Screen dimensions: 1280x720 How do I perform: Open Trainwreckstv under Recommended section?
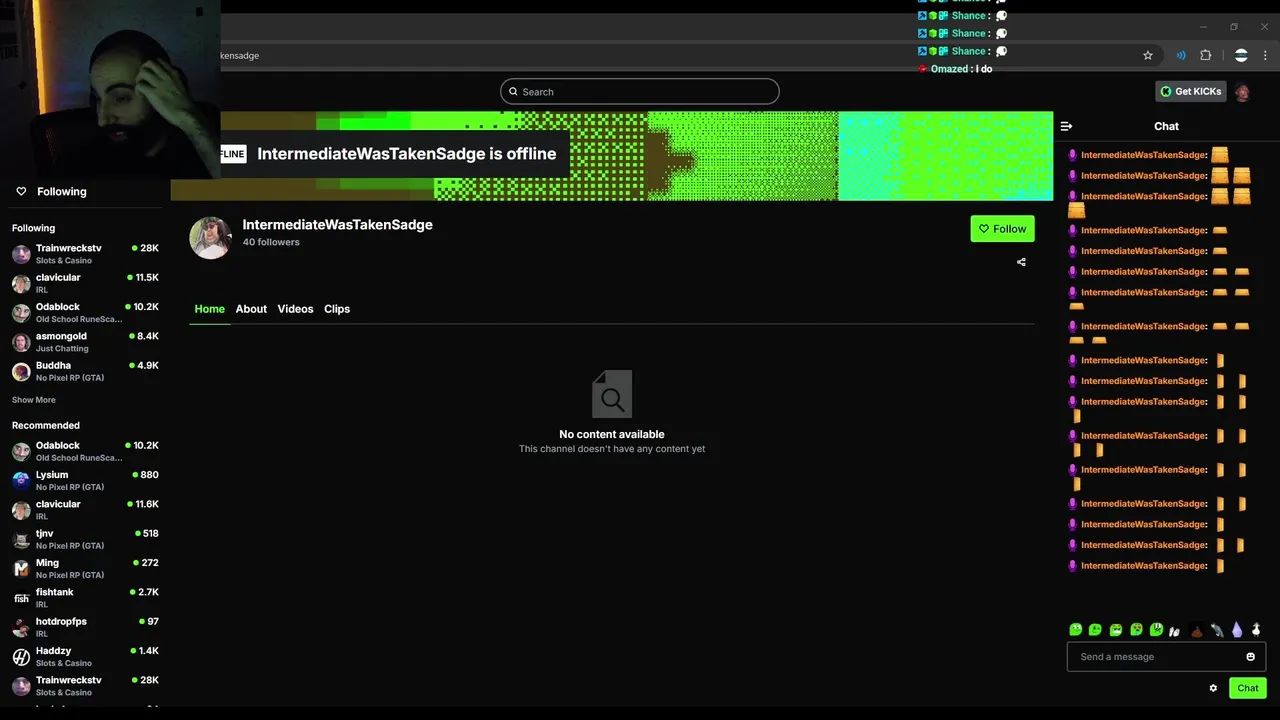85,686
